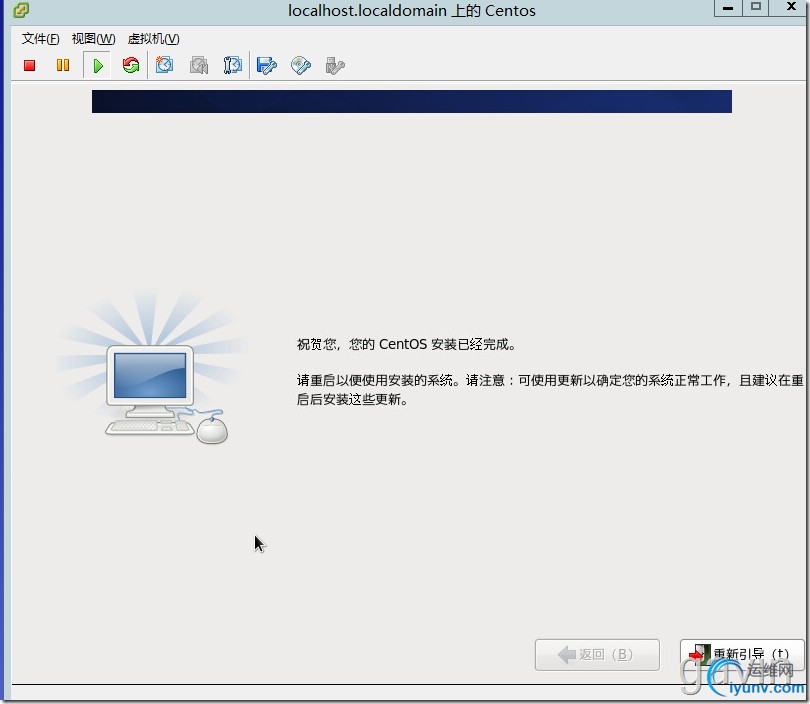The width and height of the screenshot is (810, 704).
Task: Take a snapshot with the clock icon
Action: pyautogui.click(x=164, y=65)
